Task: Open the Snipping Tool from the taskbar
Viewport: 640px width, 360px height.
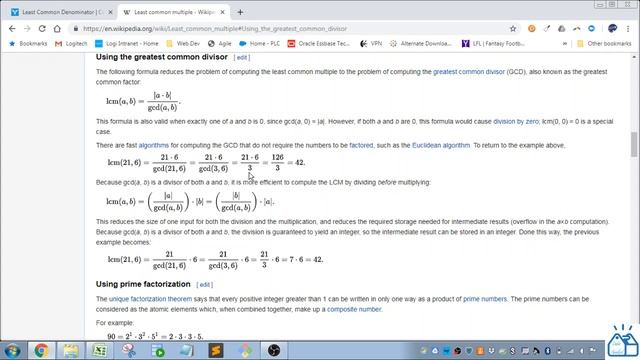Action: coord(129,351)
